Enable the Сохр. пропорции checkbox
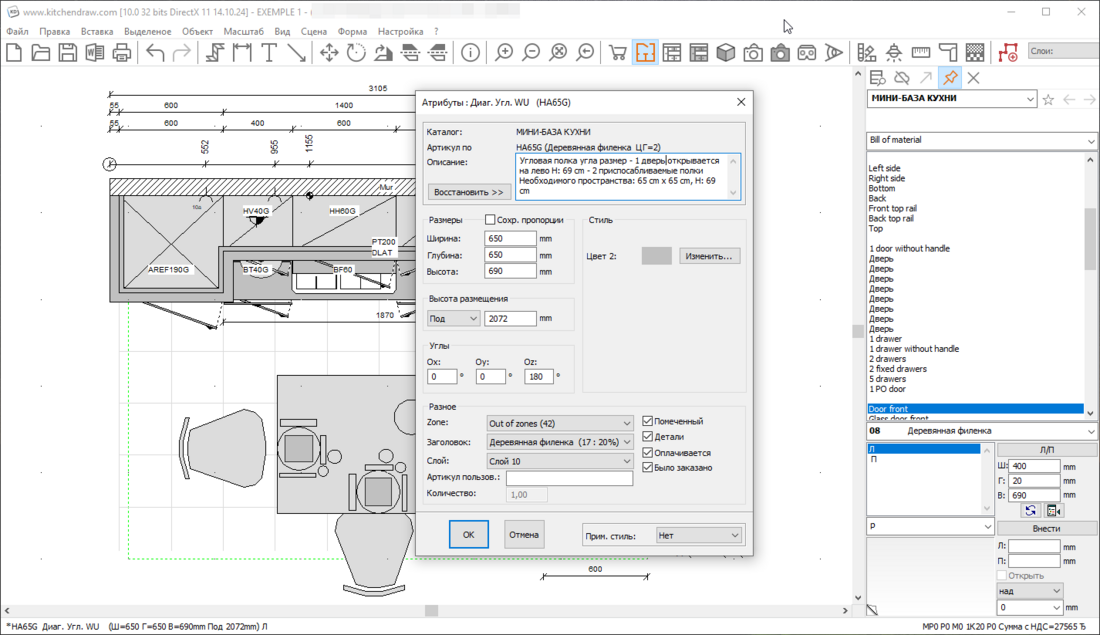Screen dimensions: 1100x635 click(x=490, y=220)
